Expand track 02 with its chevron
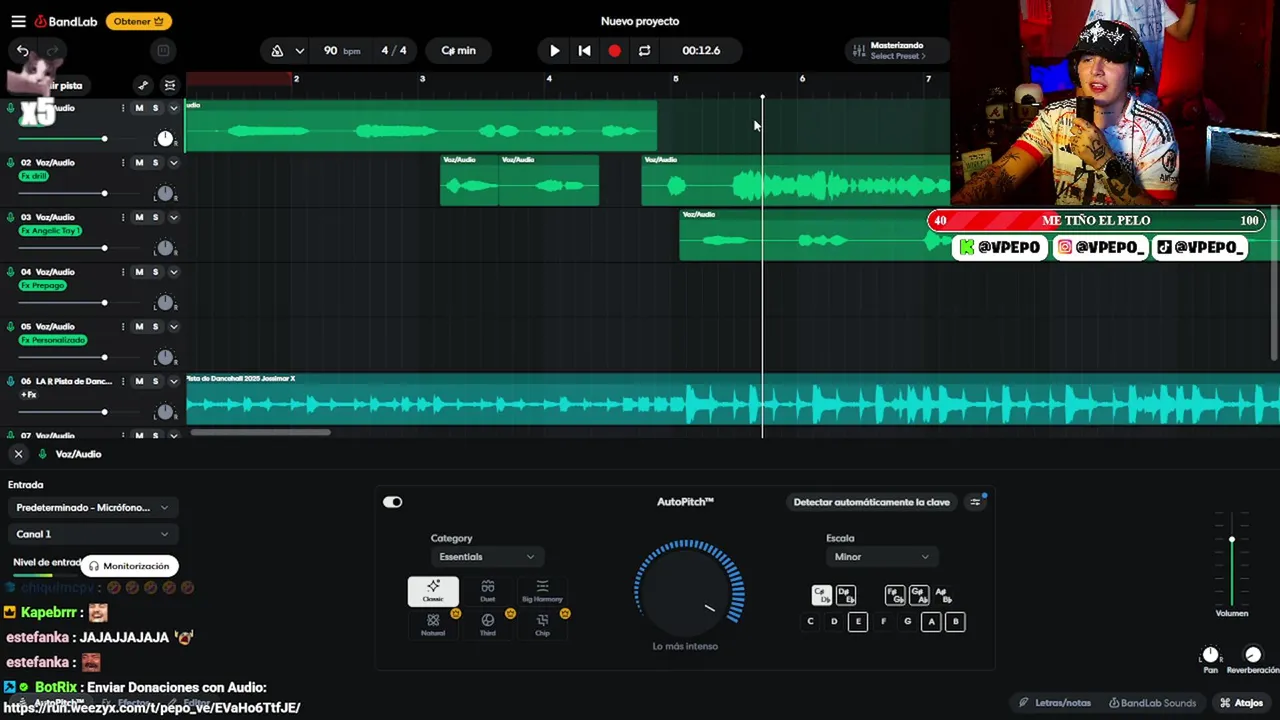The image size is (1280, 720). point(173,162)
